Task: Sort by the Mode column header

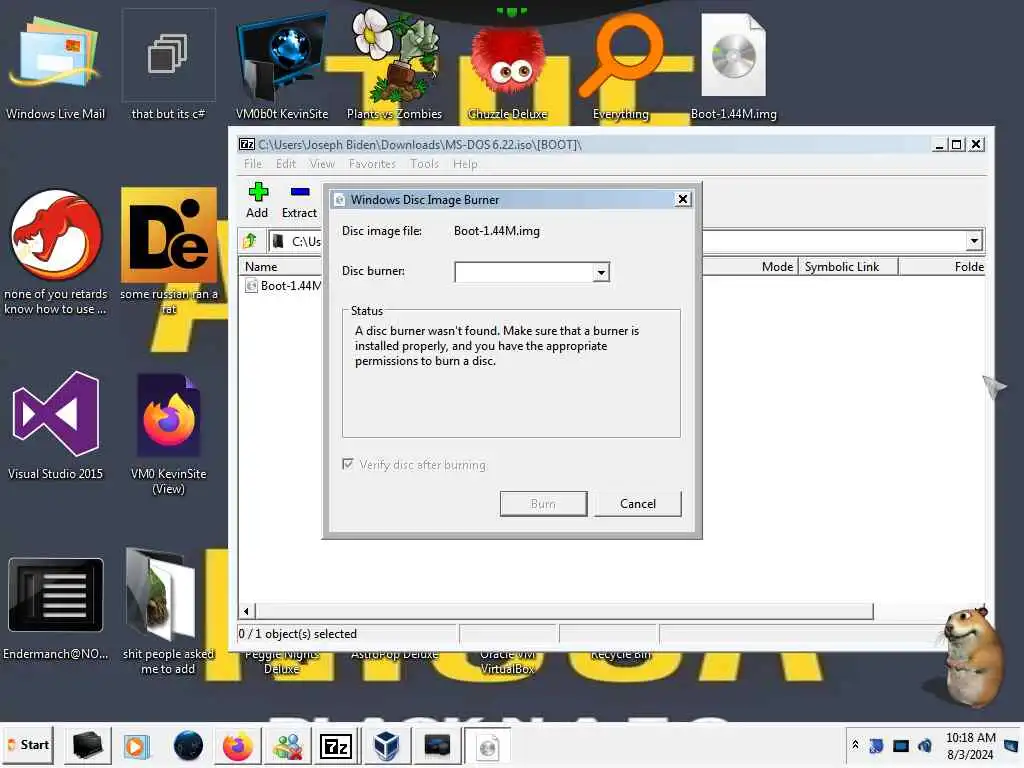Action: [750, 266]
